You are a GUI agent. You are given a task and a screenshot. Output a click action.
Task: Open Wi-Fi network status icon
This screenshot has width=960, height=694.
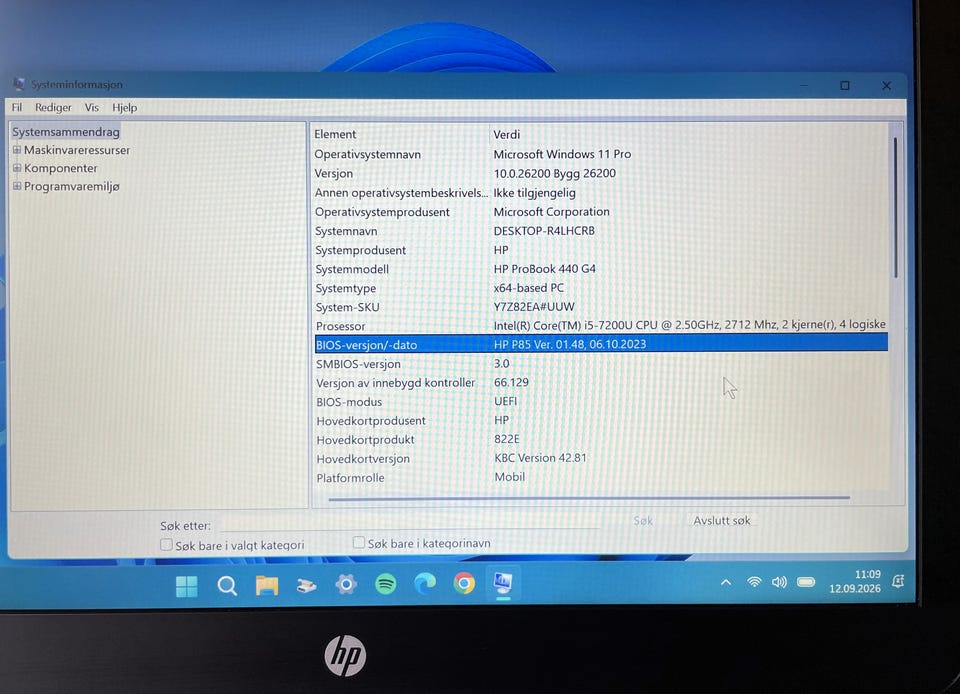coord(754,581)
